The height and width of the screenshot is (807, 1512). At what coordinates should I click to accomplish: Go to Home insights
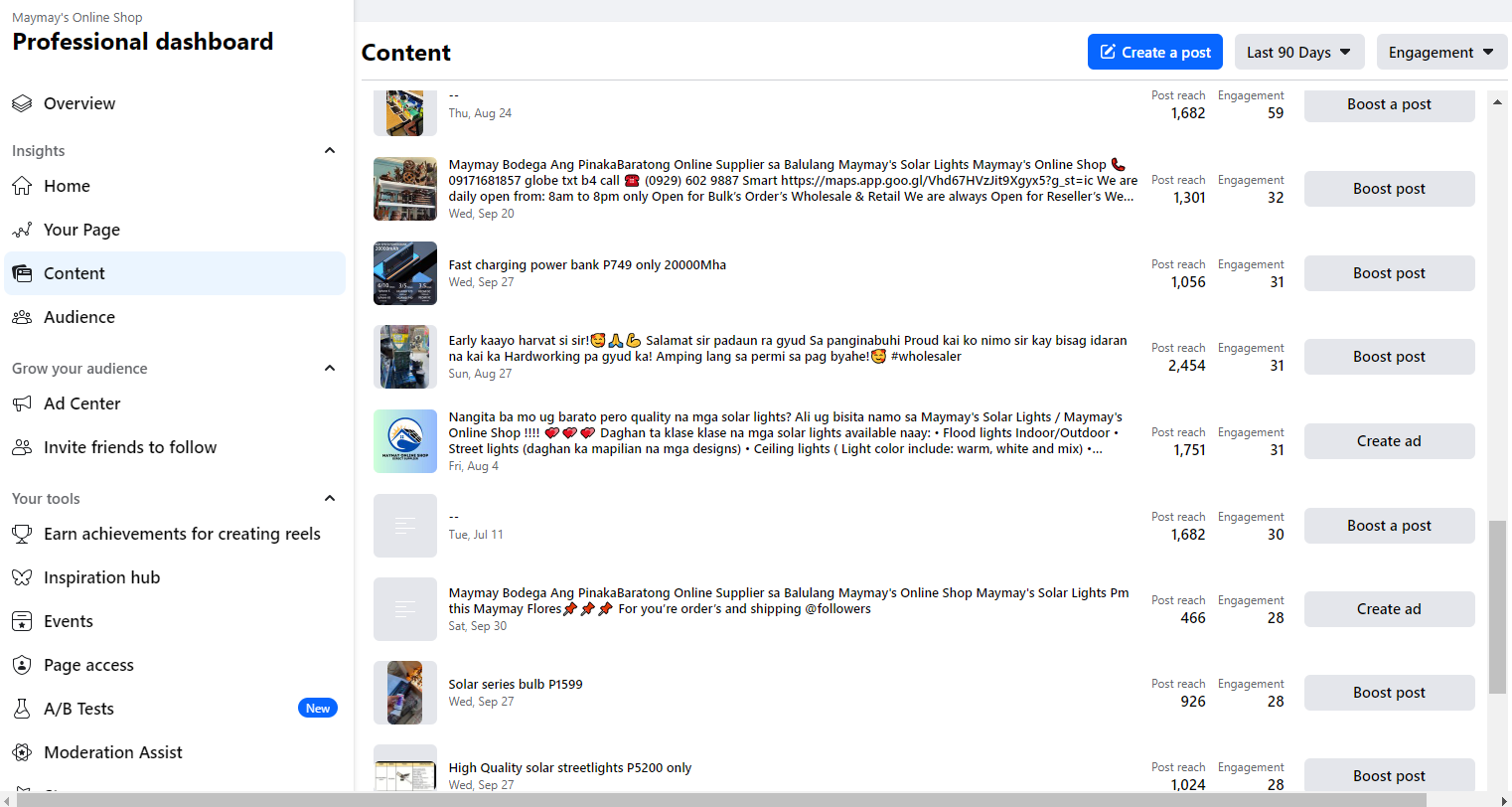175,186
